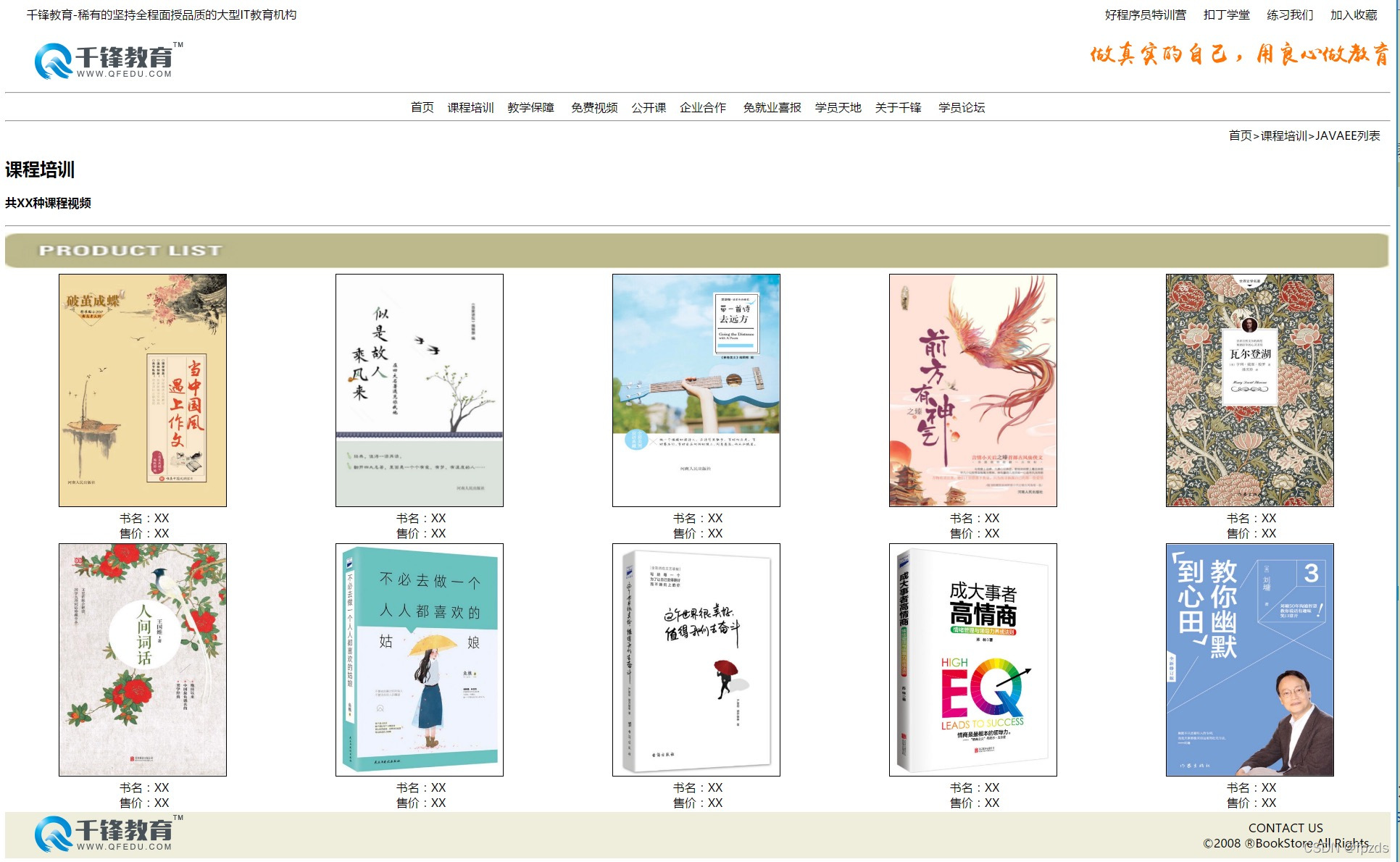Open the 带一首诗去远方 book cover
The height and width of the screenshot is (862, 1400).
(696, 390)
